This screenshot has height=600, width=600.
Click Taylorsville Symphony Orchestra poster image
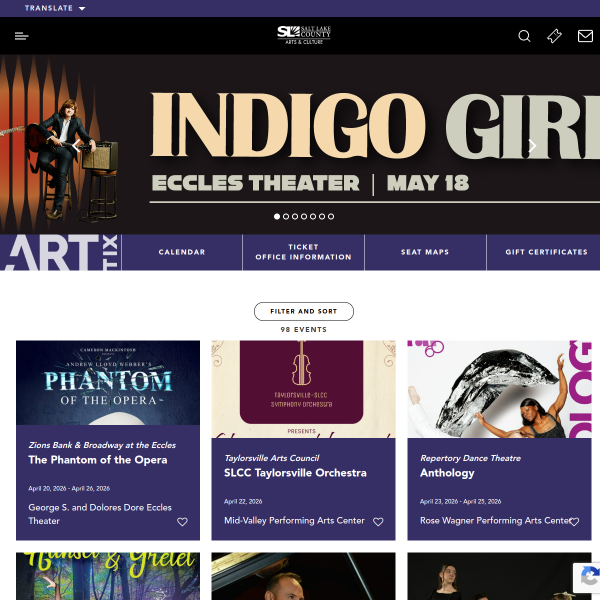(303, 389)
